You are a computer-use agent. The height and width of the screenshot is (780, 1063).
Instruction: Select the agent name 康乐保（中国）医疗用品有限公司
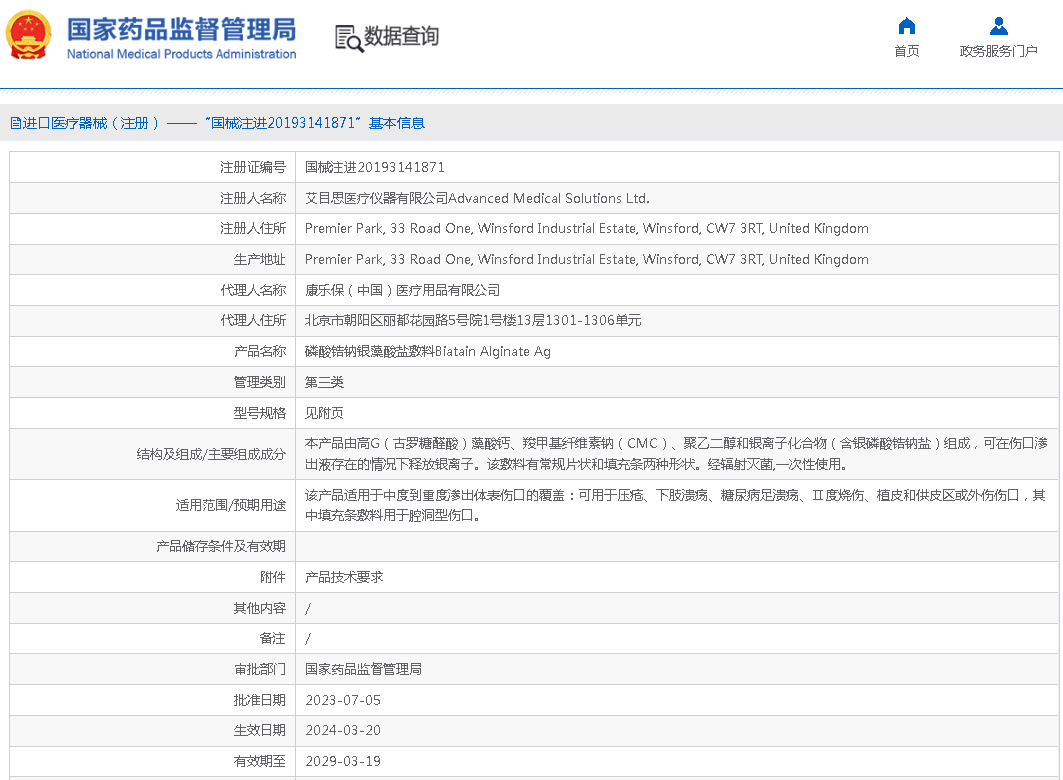pos(402,290)
